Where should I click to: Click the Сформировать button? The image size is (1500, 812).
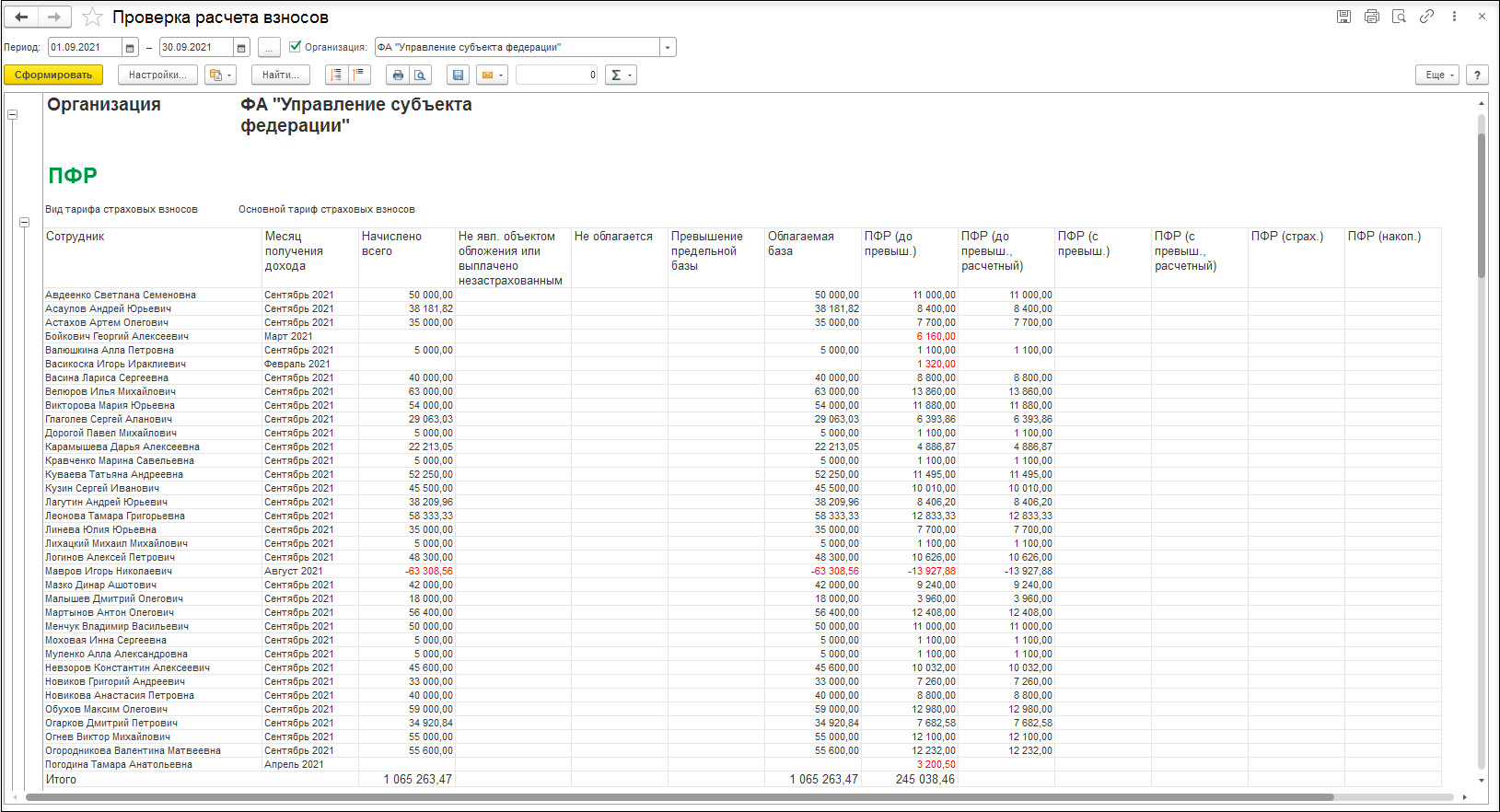click(x=53, y=75)
